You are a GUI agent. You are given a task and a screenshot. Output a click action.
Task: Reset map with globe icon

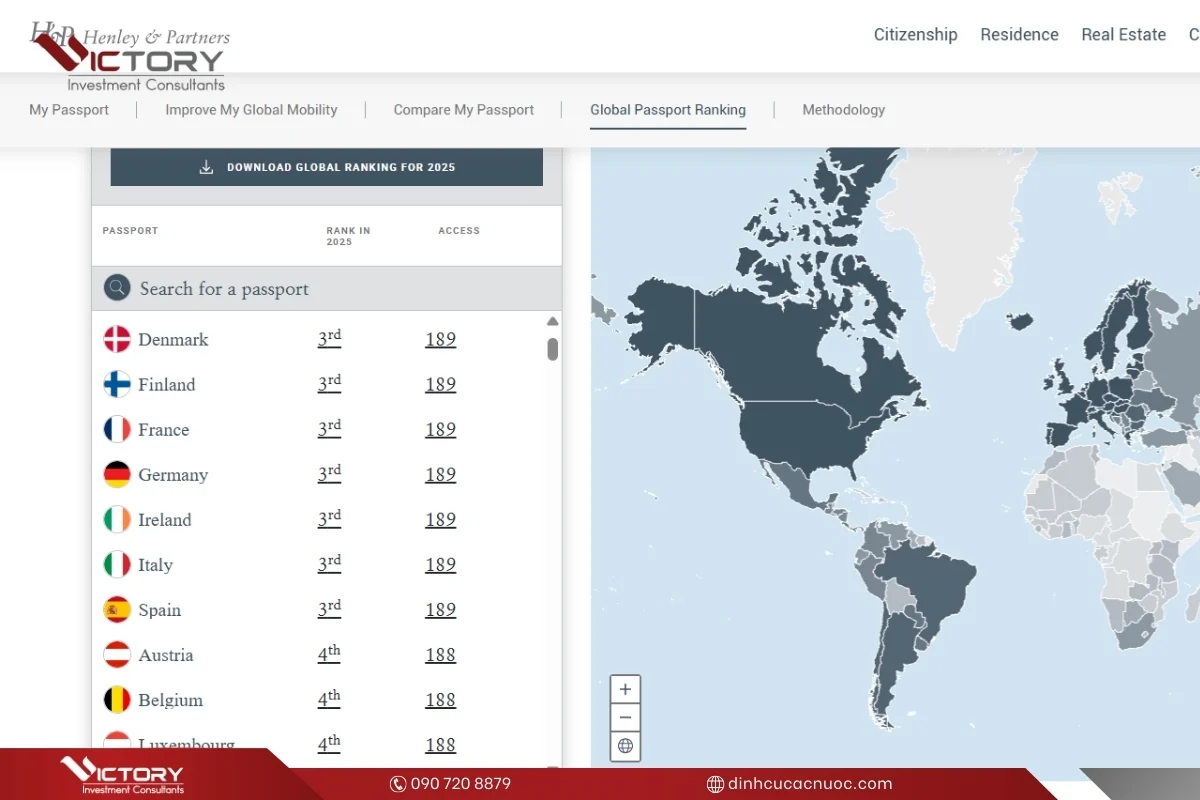[625, 746]
